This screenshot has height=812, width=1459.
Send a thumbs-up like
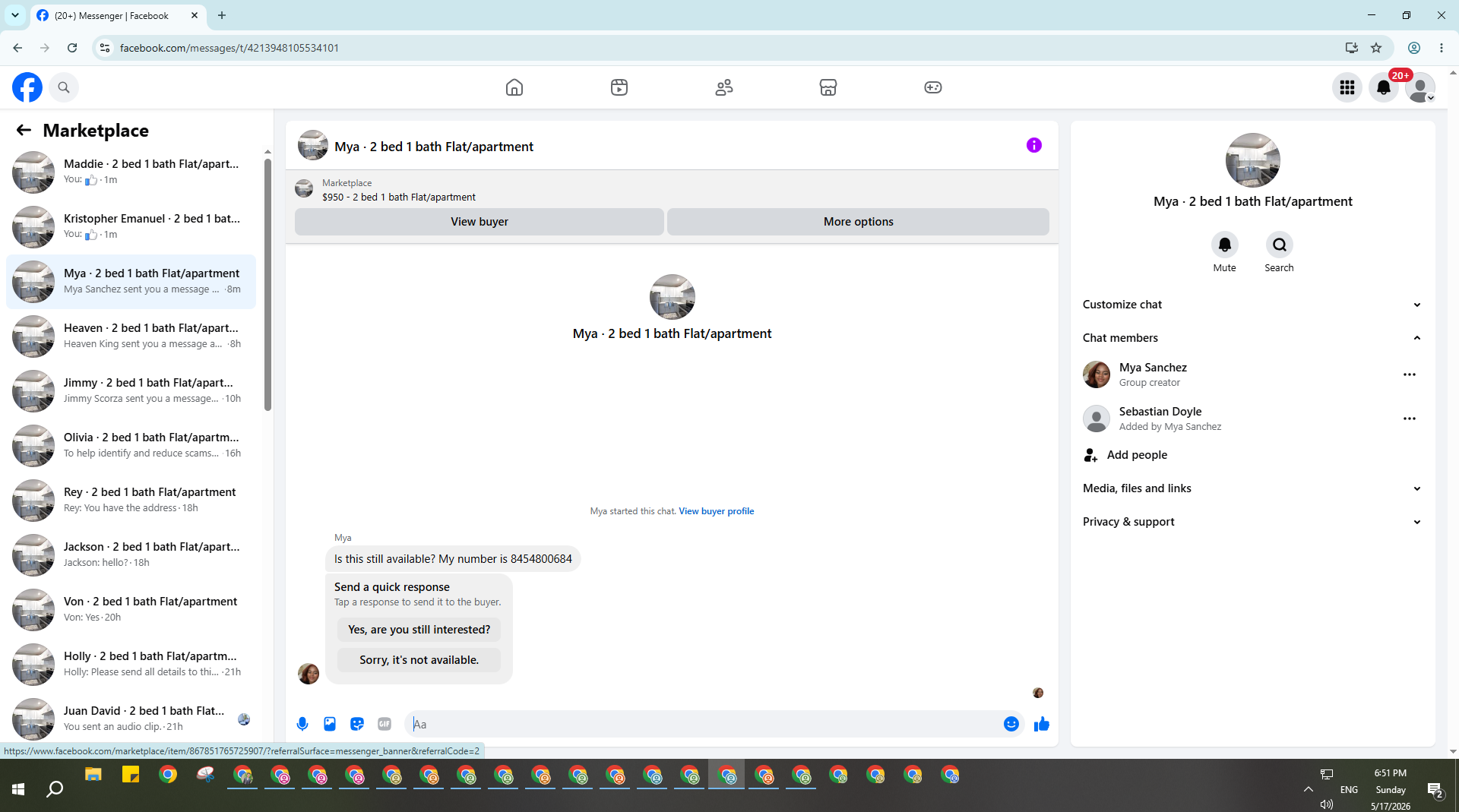1041,724
